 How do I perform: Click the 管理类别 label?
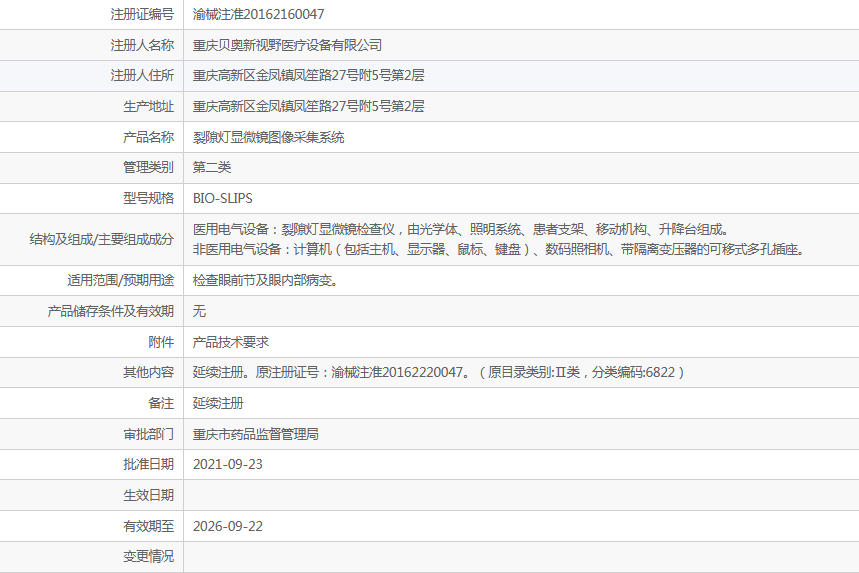click(x=148, y=167)
